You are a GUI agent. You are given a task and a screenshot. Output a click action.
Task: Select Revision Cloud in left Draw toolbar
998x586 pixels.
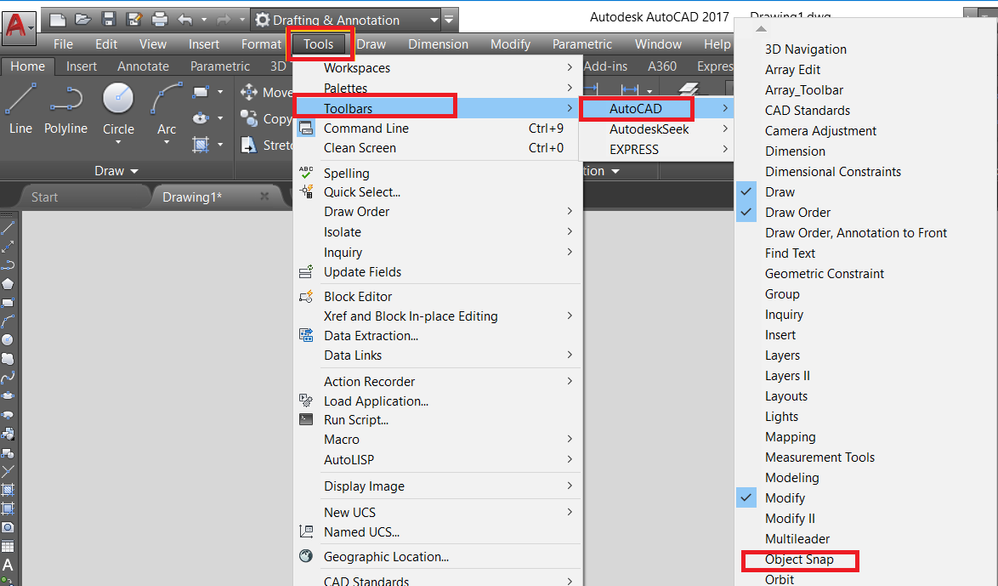8,359
